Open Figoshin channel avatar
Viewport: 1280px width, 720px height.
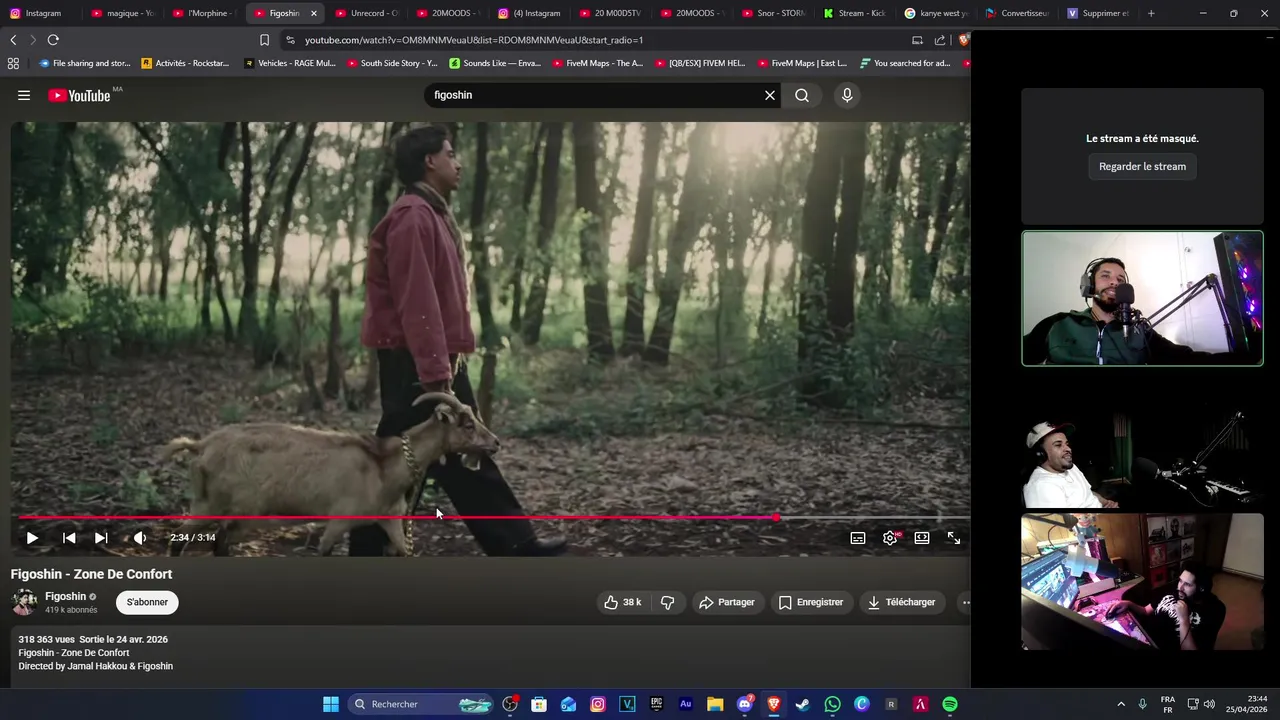(x=24, y=602)
